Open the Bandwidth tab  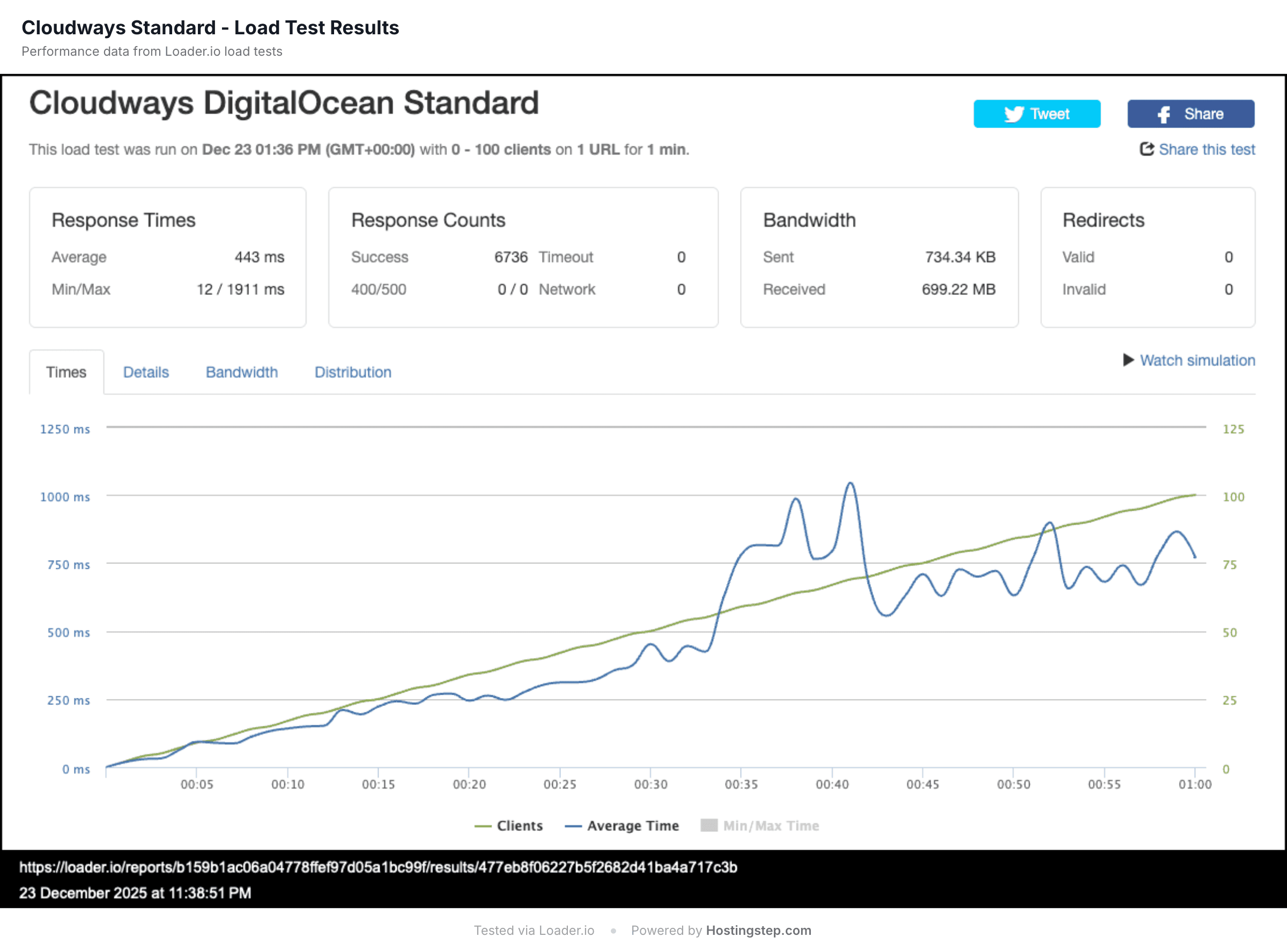241,372
